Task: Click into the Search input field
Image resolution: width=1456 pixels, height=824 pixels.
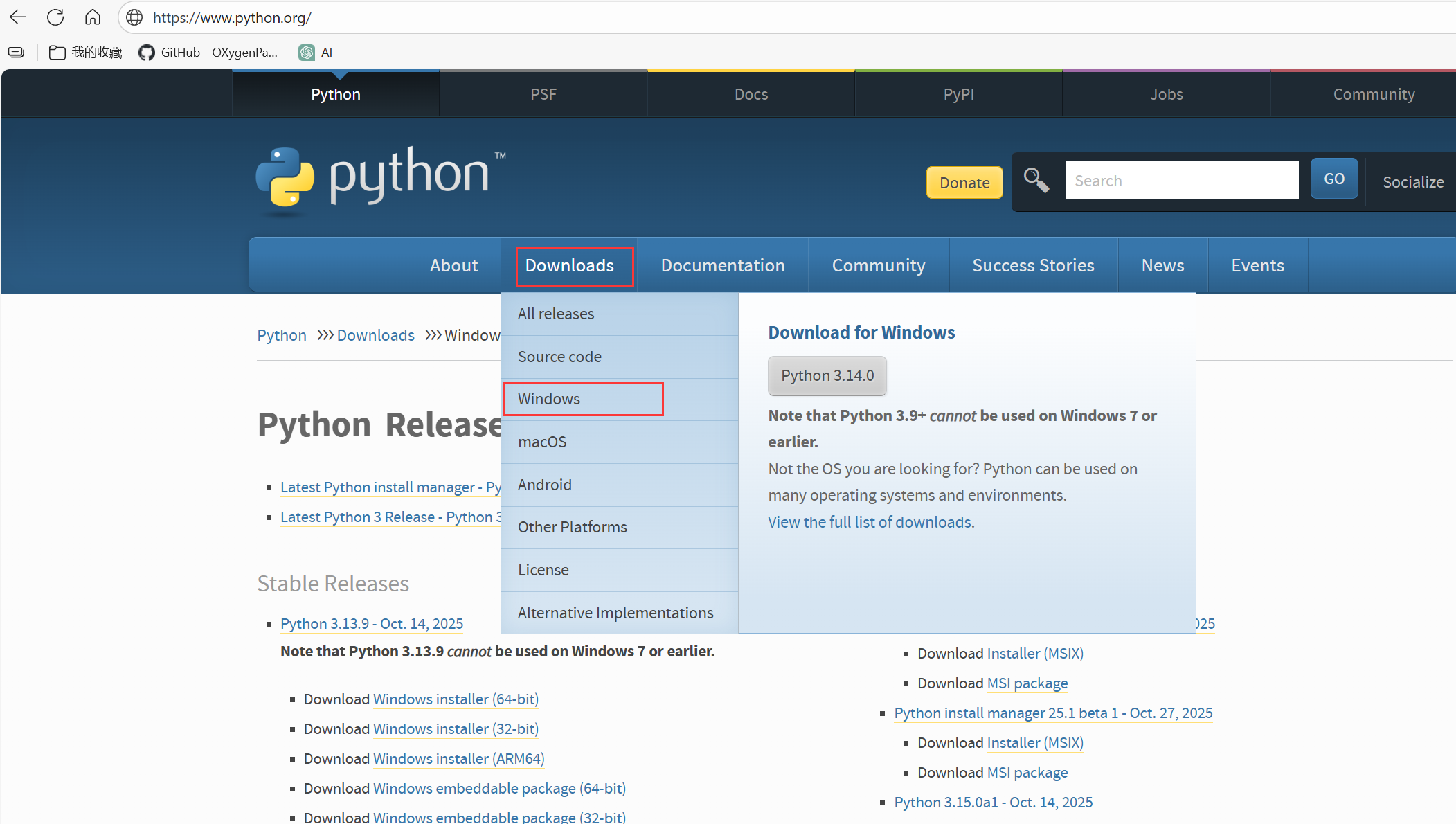Action: pos(1181,181)
